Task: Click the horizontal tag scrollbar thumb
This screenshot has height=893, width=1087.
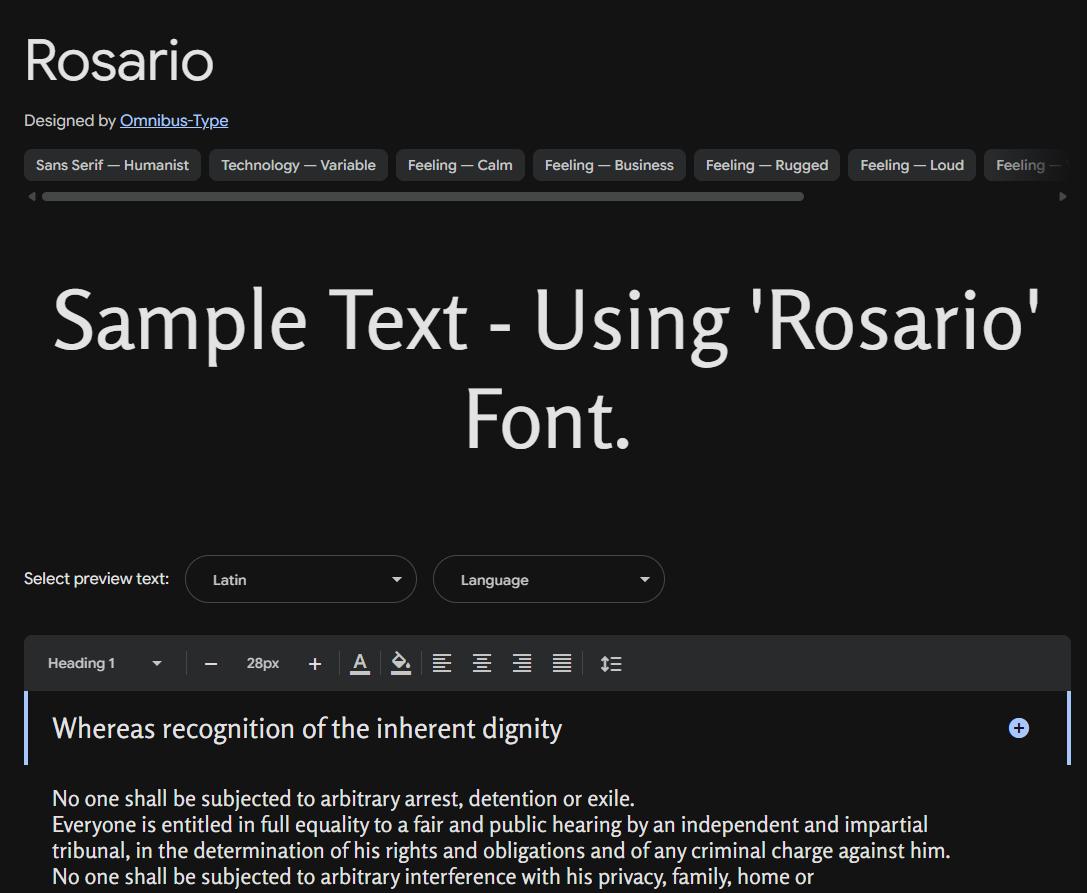Action: pyautogui.click(x=423, y=197)
